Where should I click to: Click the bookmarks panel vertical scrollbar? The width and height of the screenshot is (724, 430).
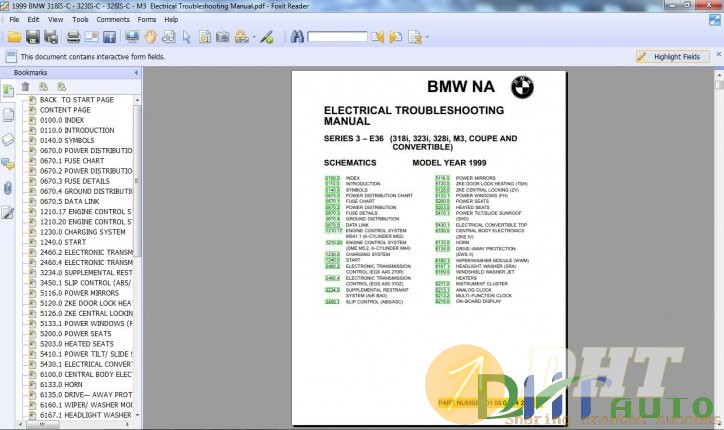[x=137, y=180]
